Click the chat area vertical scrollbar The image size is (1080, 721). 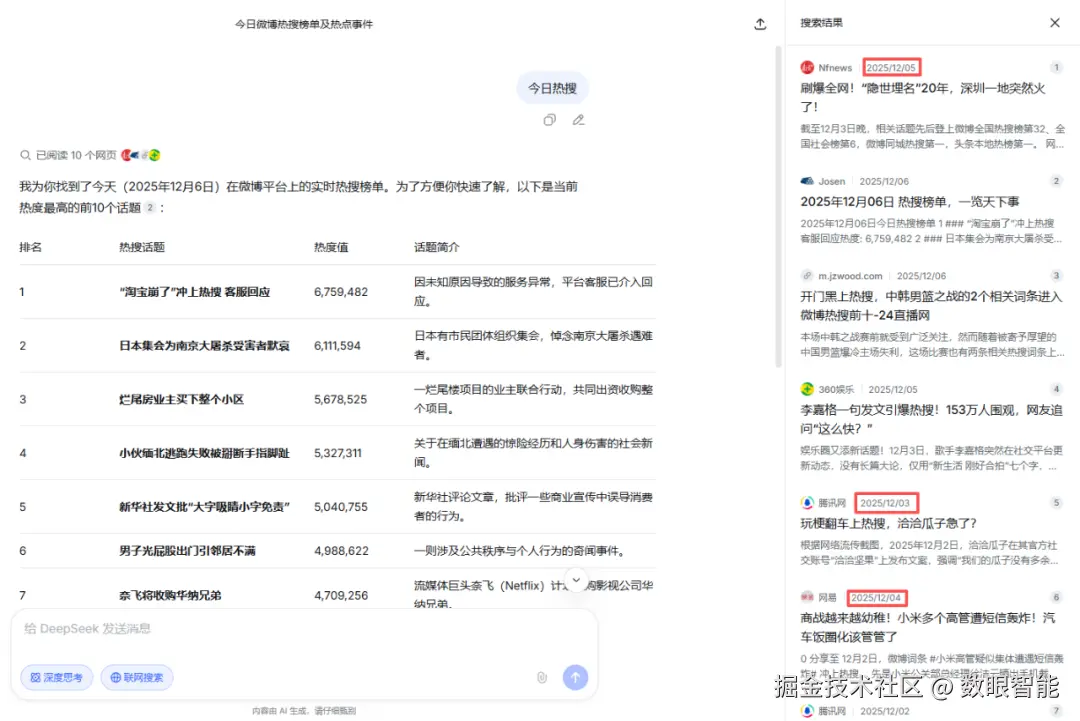click(x=778, y=207)
